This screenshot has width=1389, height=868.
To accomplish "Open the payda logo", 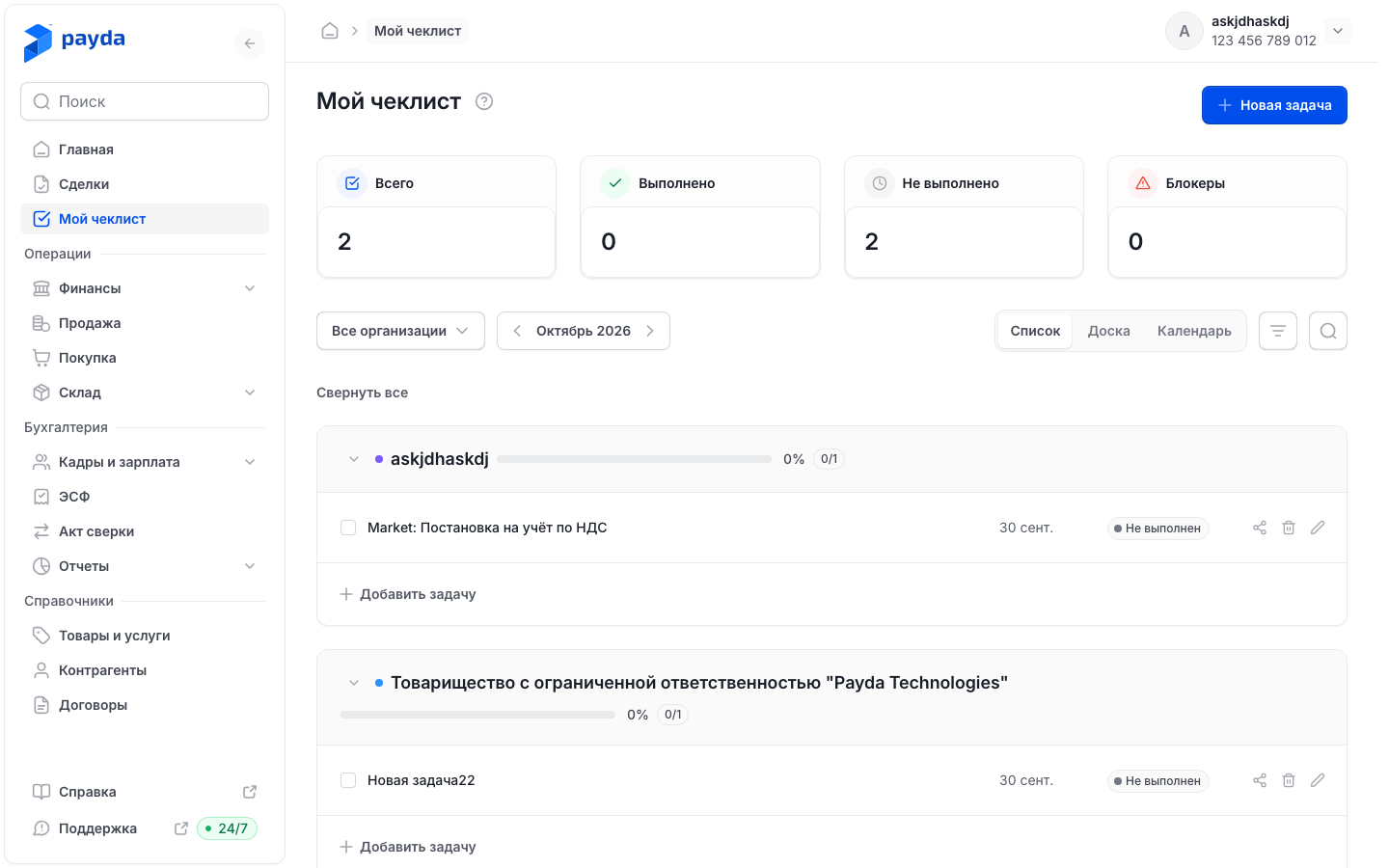I will coord(74,41).
